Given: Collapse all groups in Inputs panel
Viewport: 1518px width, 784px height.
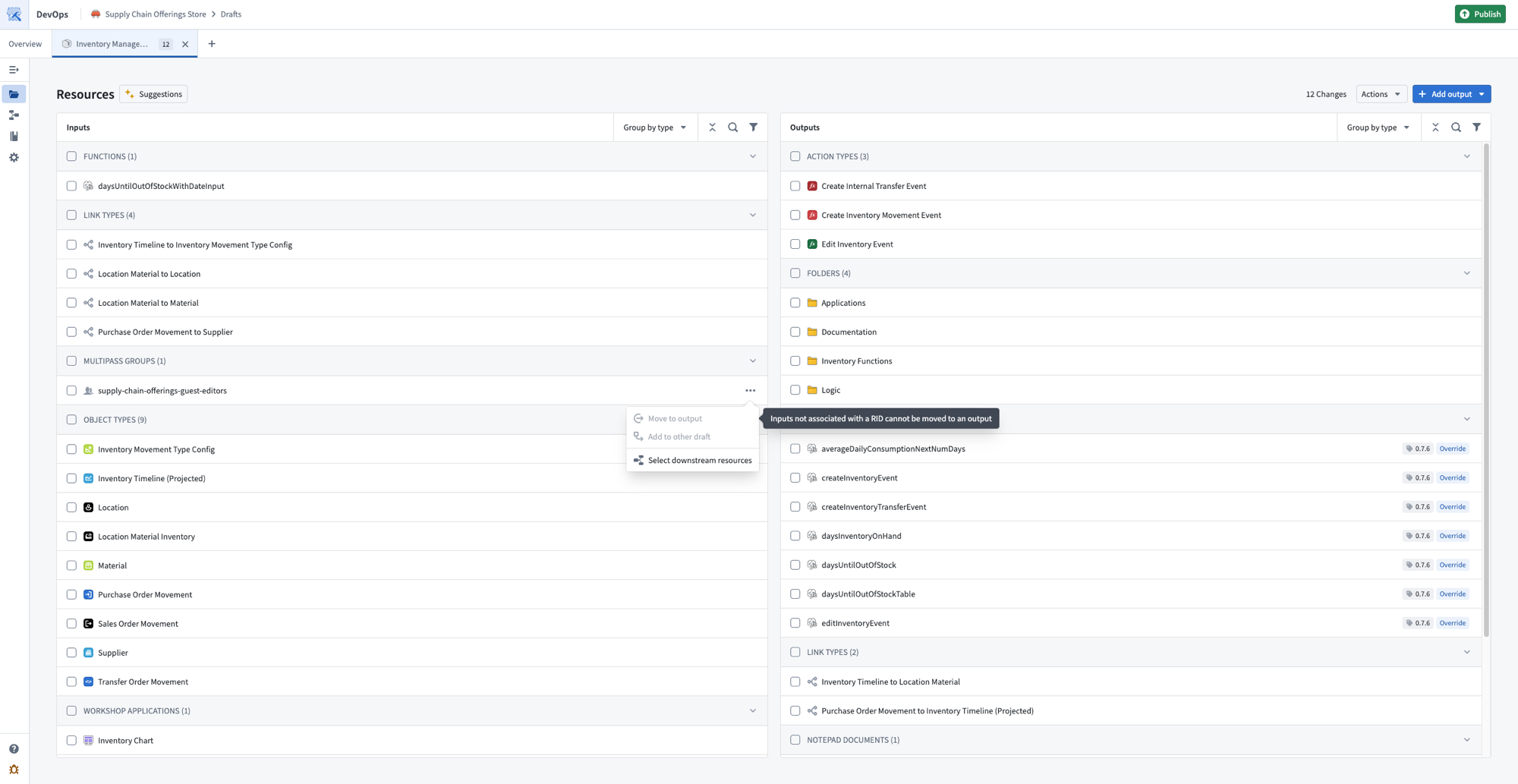Looking at the screenshot, I should [712, 128].
